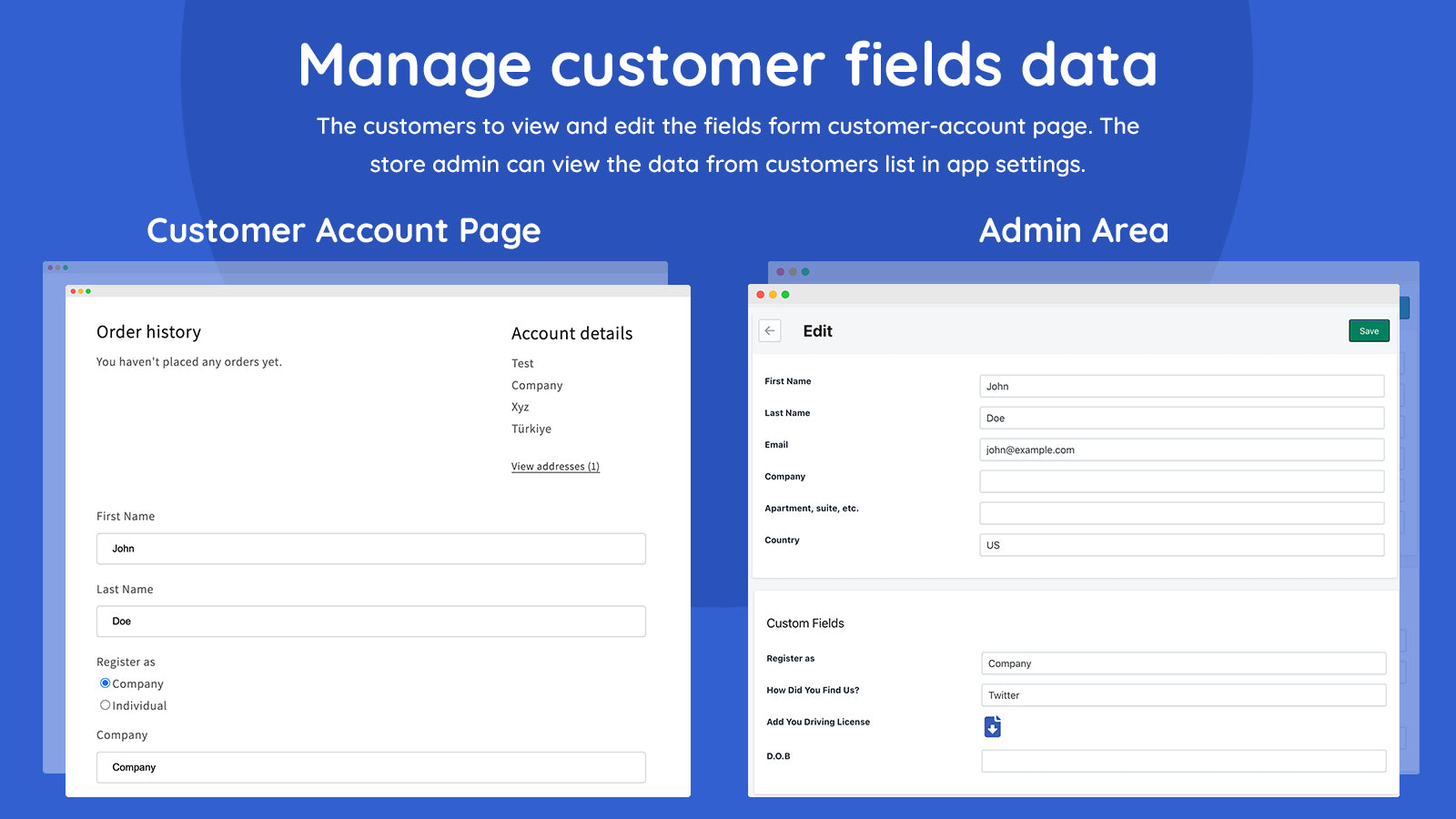The image size is (1456, 819).
Task: Click the Register as field showing Company
Action: pos(1184,663)
